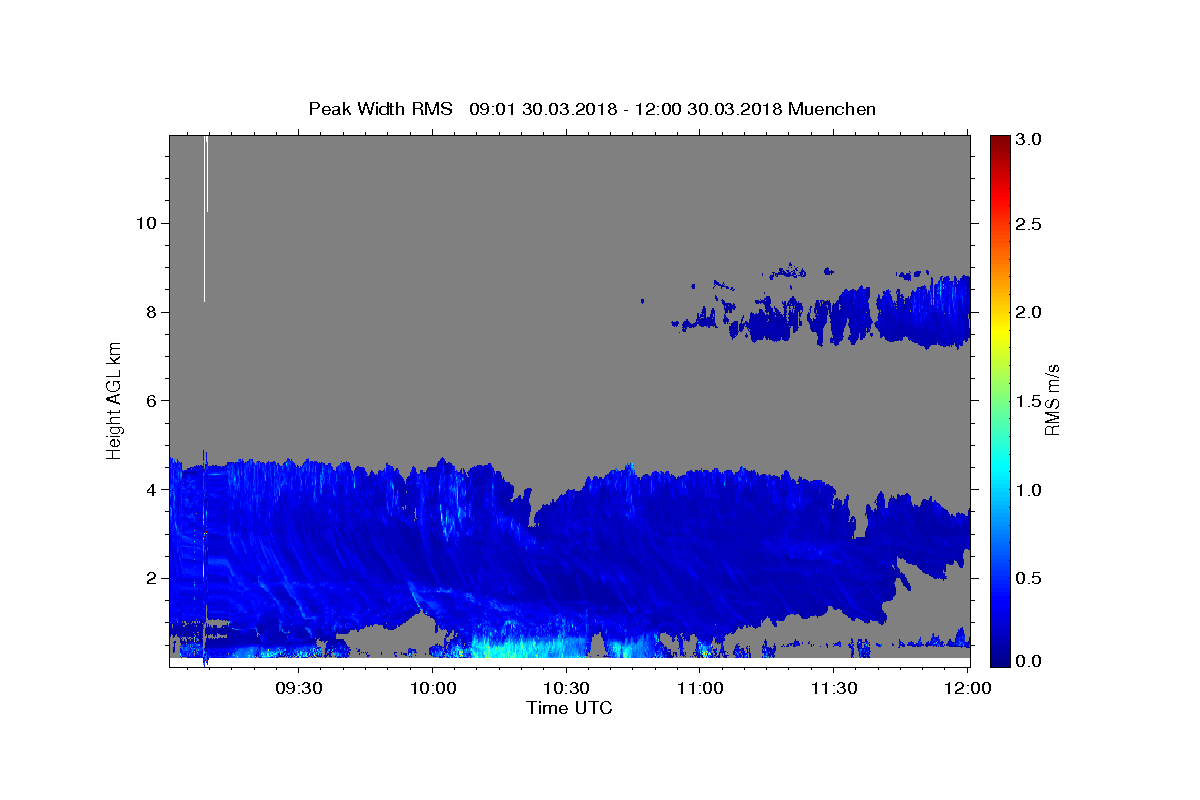The image size is (1200, 800).
Task: Click the white vertical line near plot top
Action: 205,218
